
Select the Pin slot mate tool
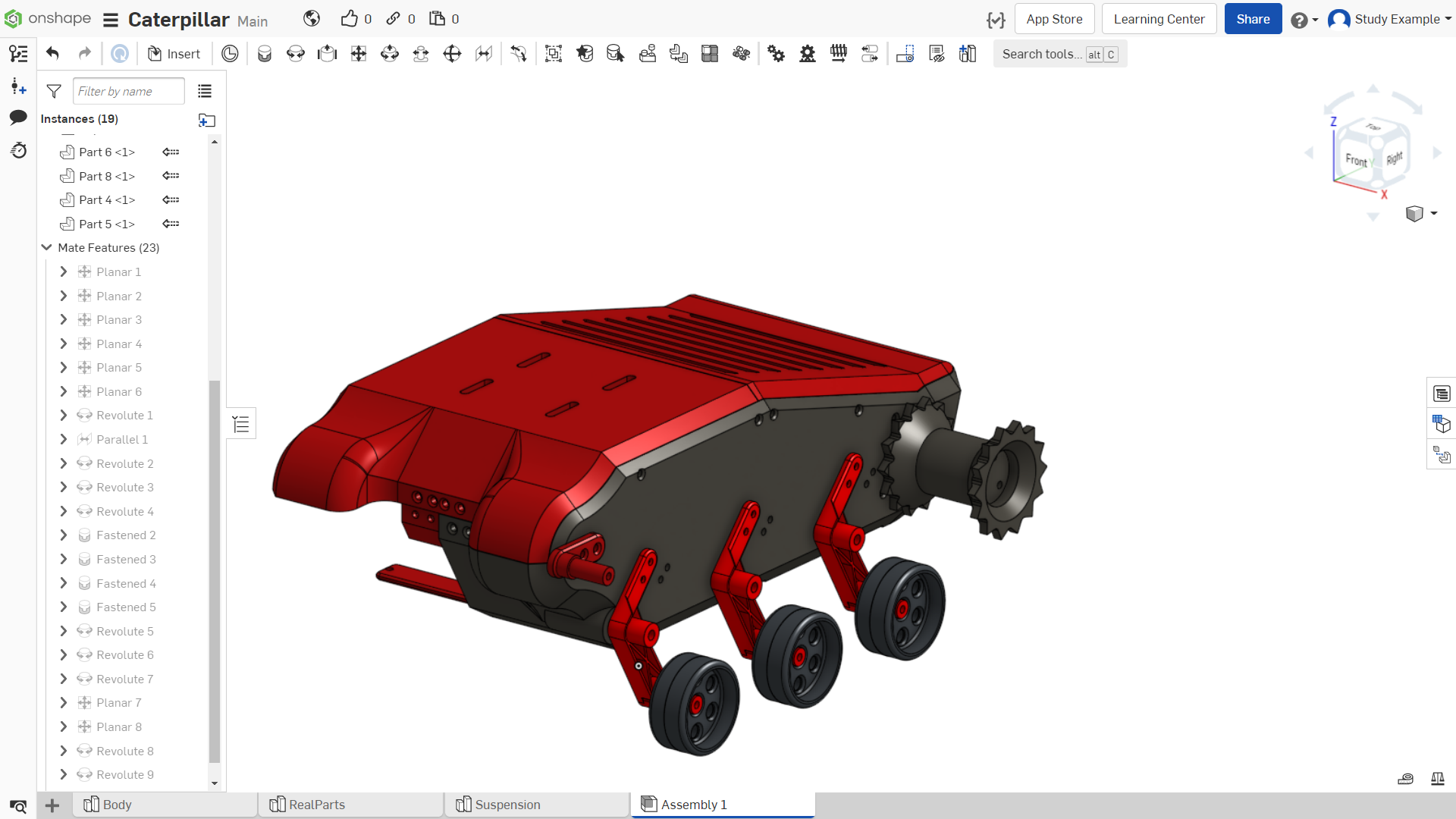(421, 53)
